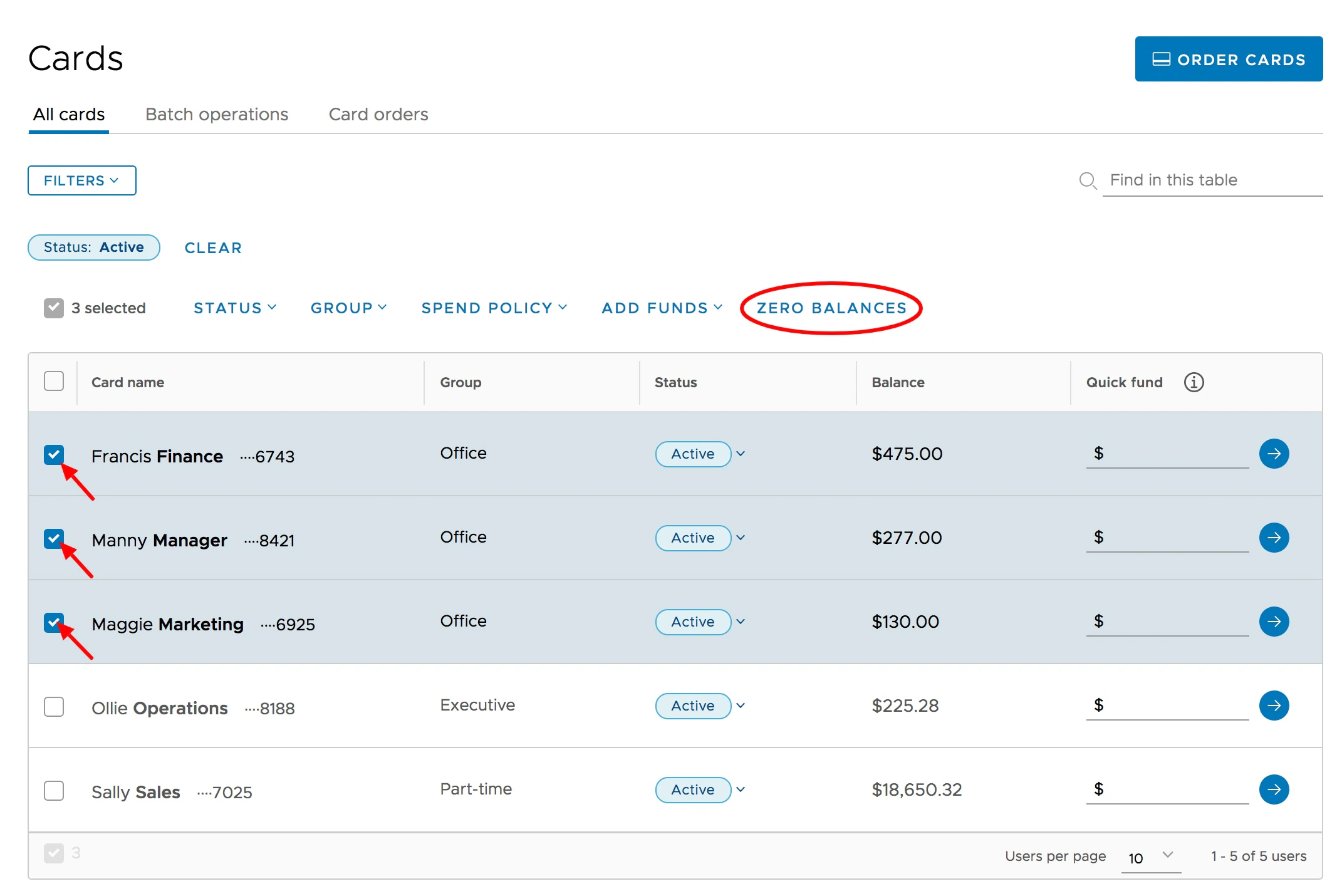1342x896 pixels.
Task: Submit quick fund for Maggie Marketing
Action: (x=1273, y=622)
